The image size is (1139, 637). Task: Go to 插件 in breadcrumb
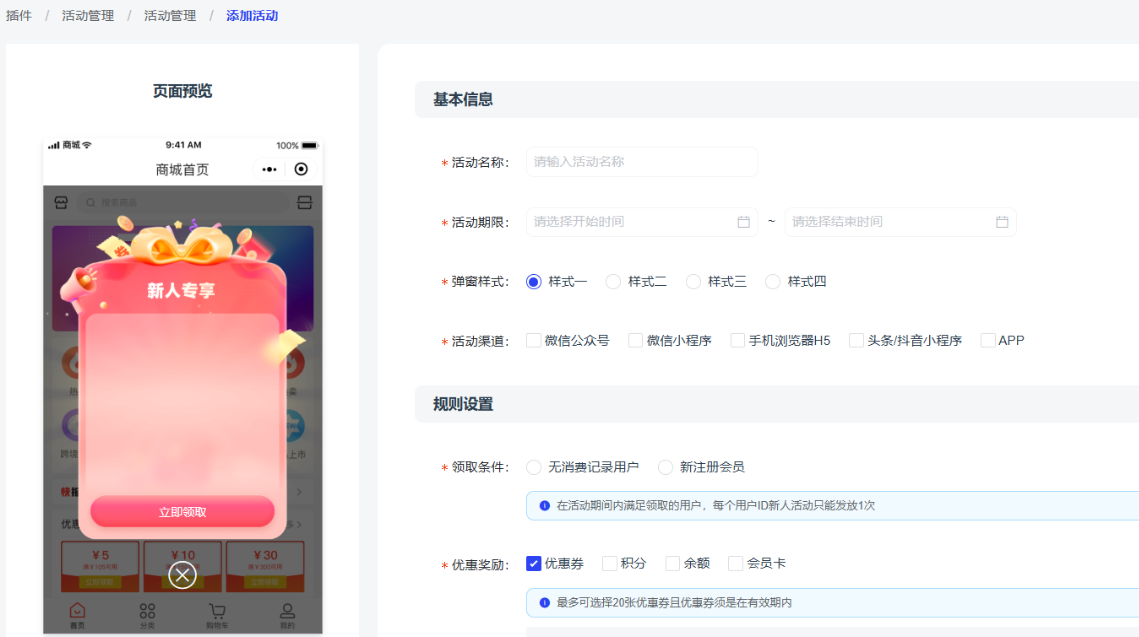(19, 16)
